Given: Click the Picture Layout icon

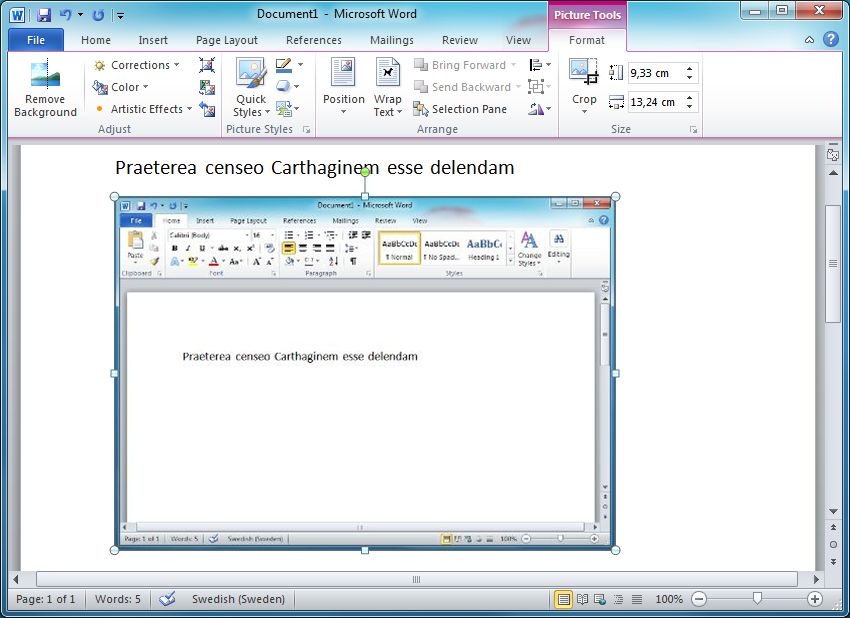Looking at the screenshot, I should (x=284, y=108).
